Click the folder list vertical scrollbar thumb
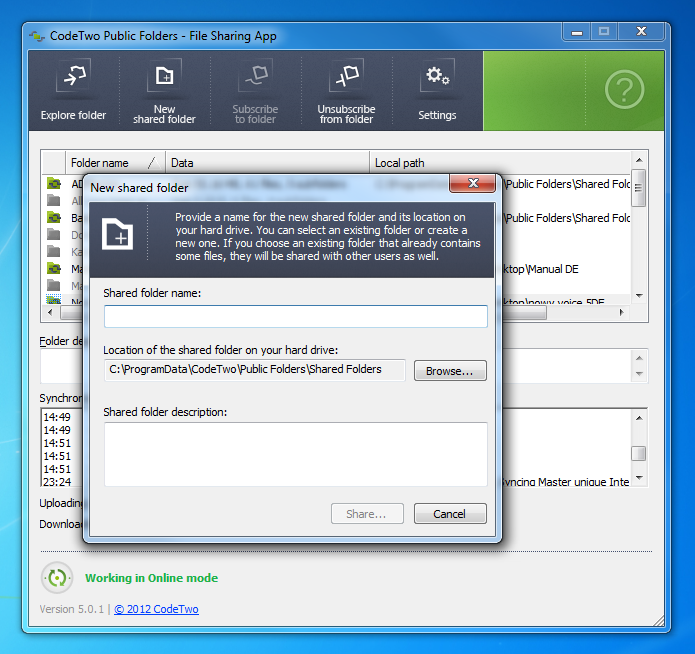The image size is (695, 654). click(639, 188)
